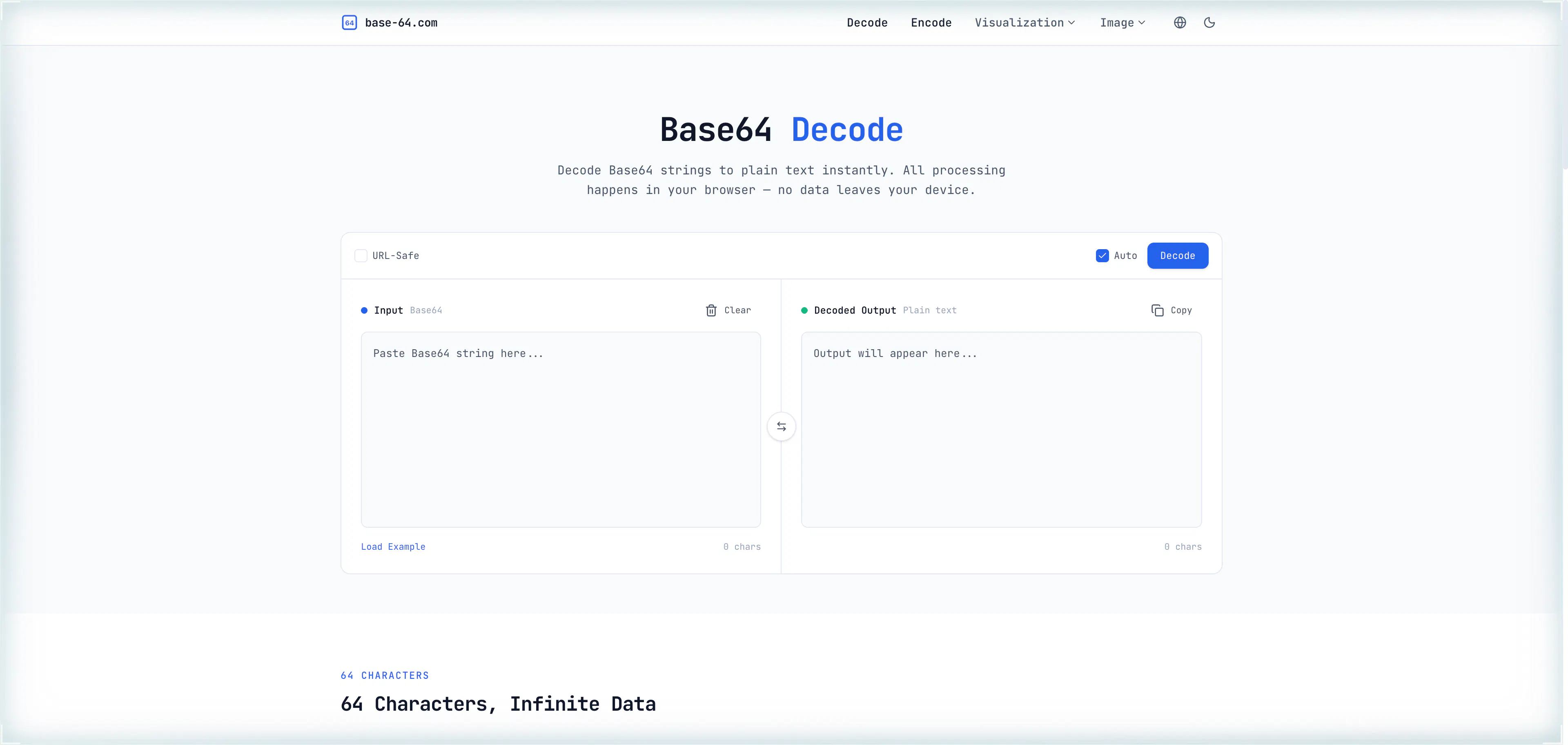Click the Decoded Output text area
This screenshot has width=1568, height=745.
point(1001,430)
